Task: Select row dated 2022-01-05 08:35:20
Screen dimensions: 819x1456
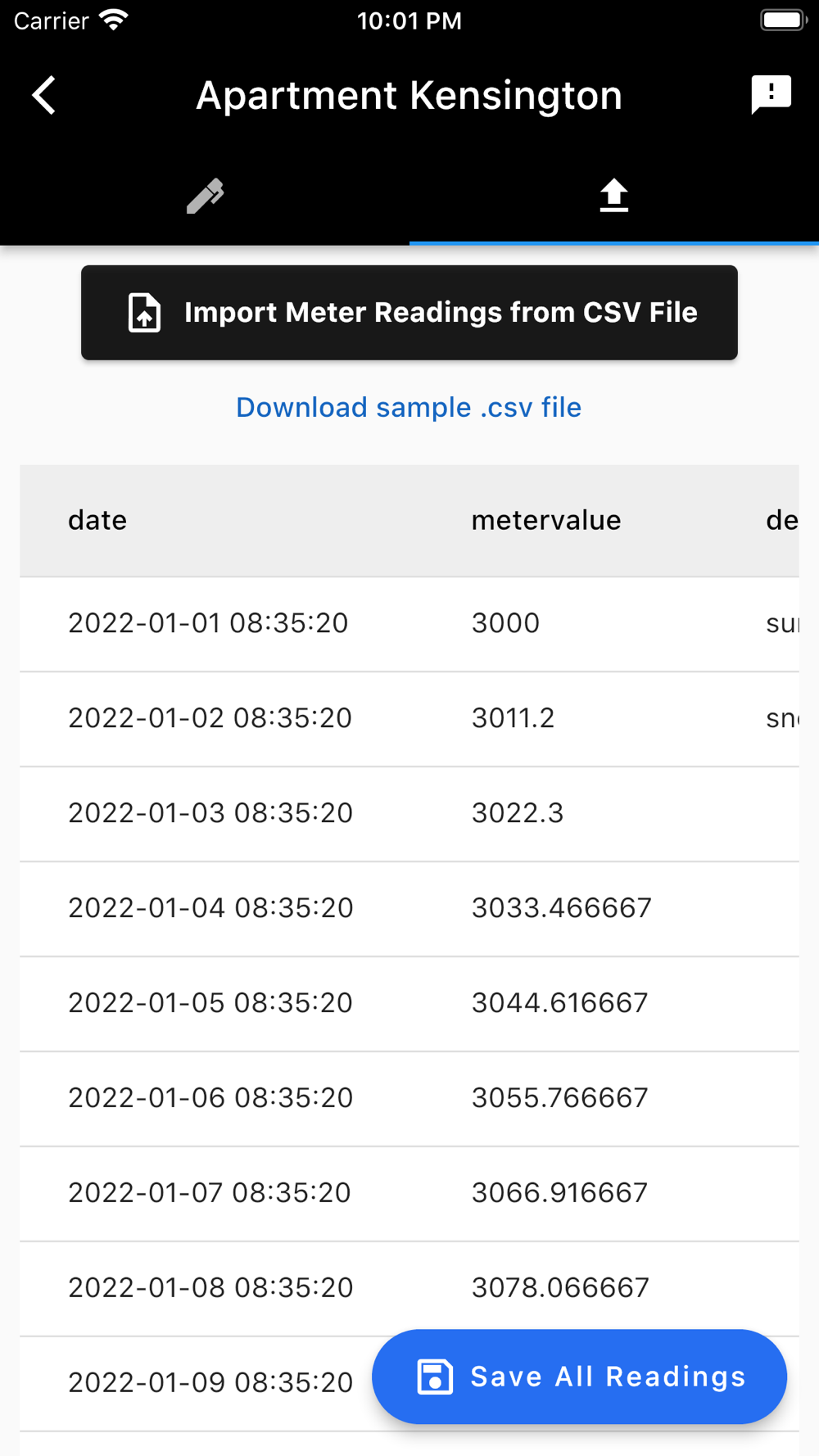Action: tap(409, 1004)
